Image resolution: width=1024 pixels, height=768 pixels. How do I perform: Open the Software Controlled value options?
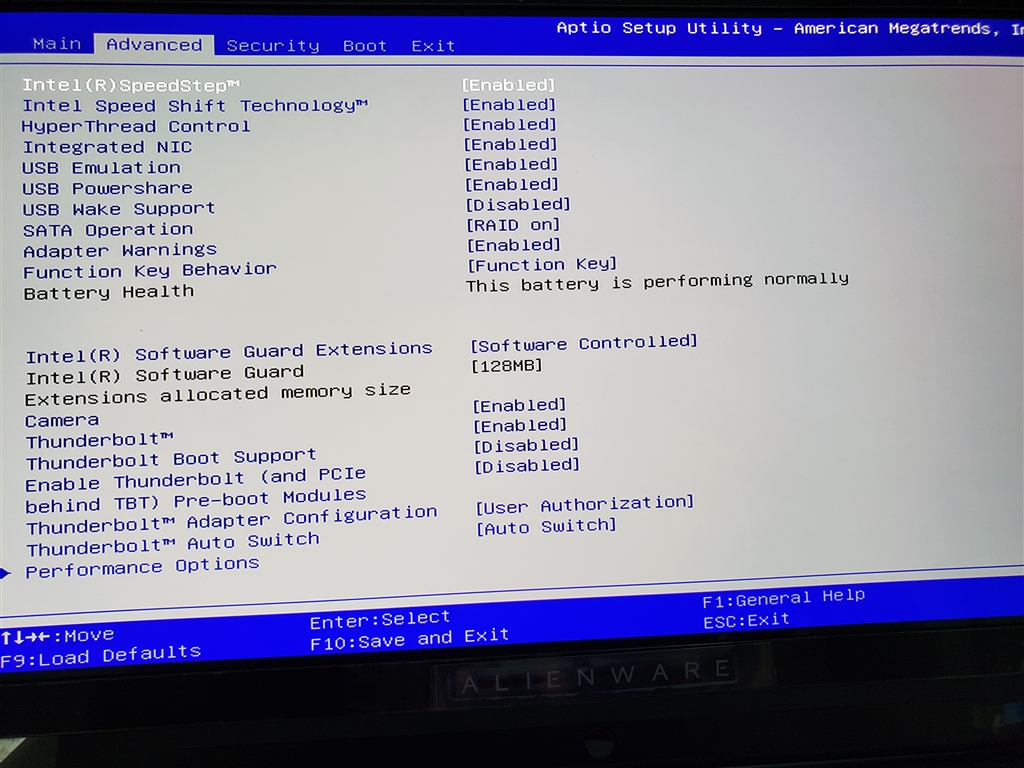(584, 343)
